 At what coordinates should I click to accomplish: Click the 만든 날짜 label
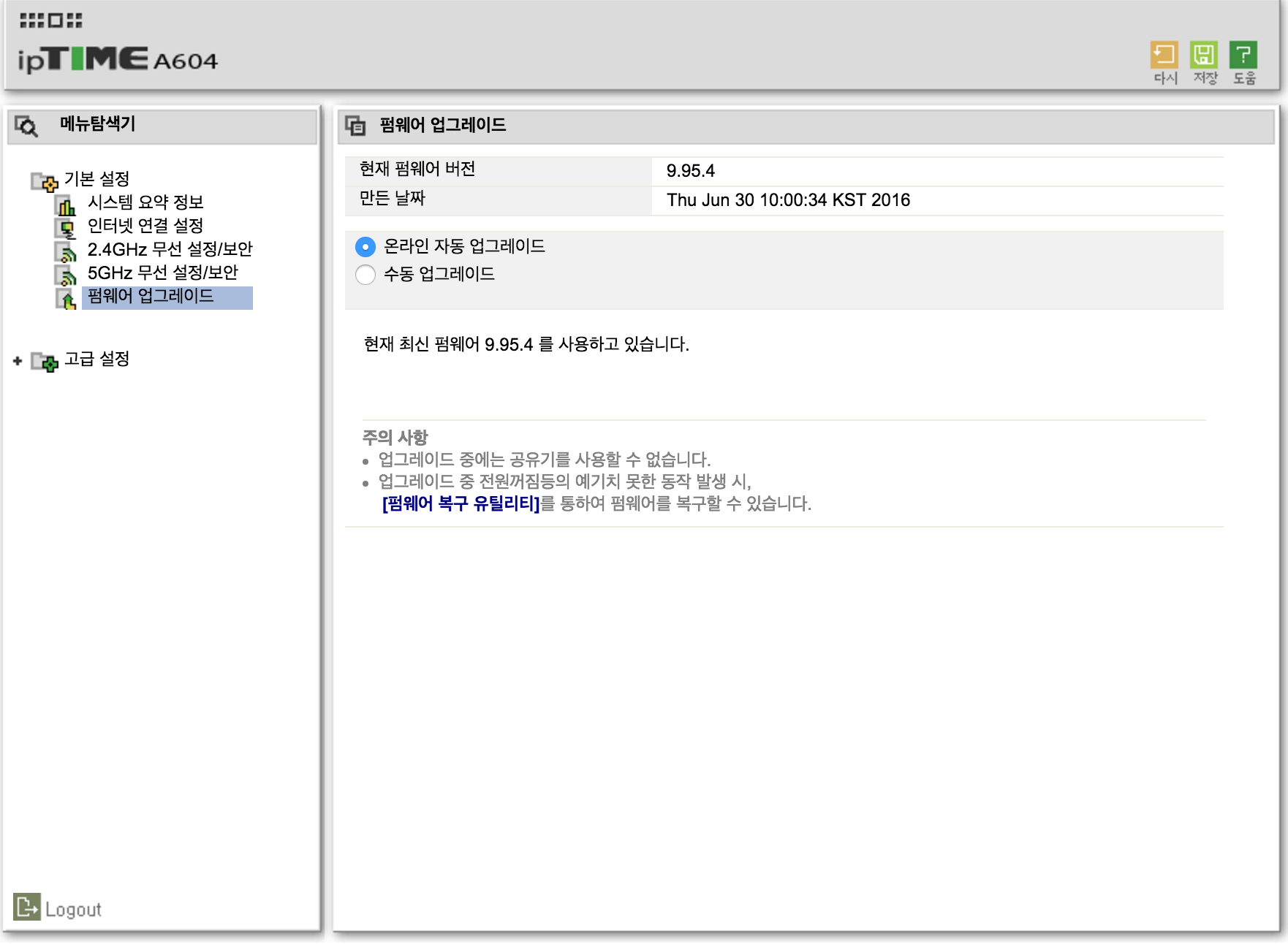pos(393,198)
